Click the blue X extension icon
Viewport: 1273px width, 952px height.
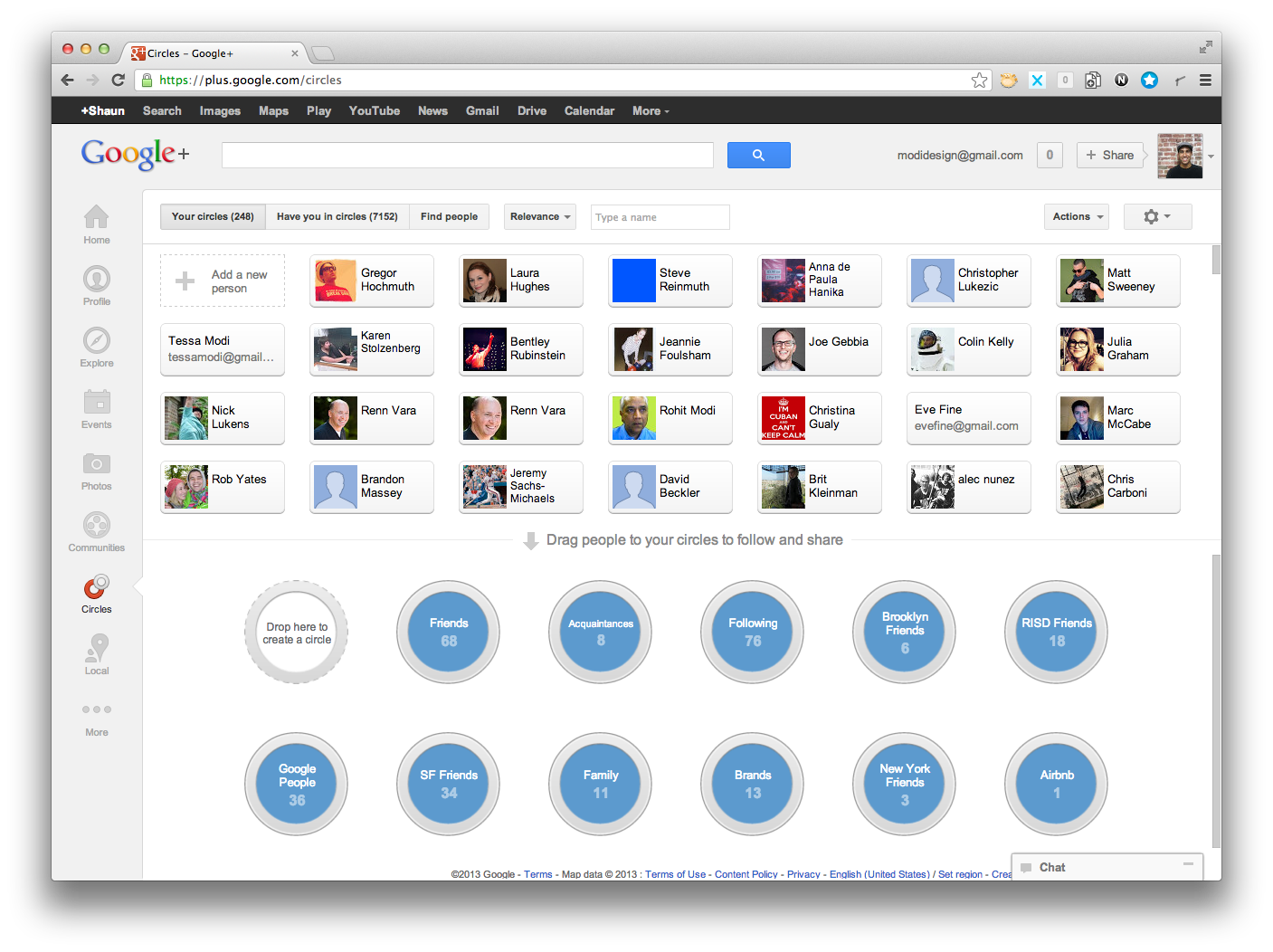click(1037, 81)
